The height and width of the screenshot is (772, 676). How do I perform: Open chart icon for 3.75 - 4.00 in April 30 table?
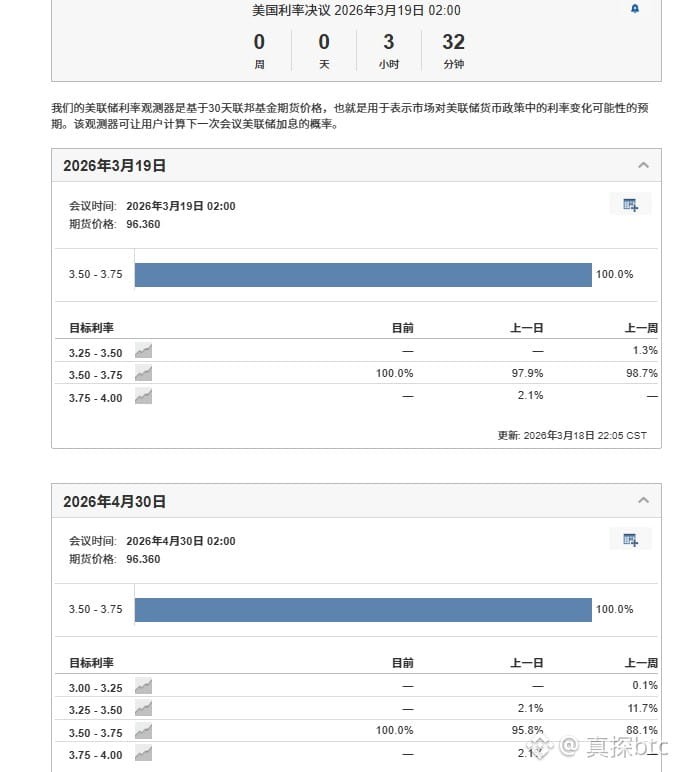(144, 754)
